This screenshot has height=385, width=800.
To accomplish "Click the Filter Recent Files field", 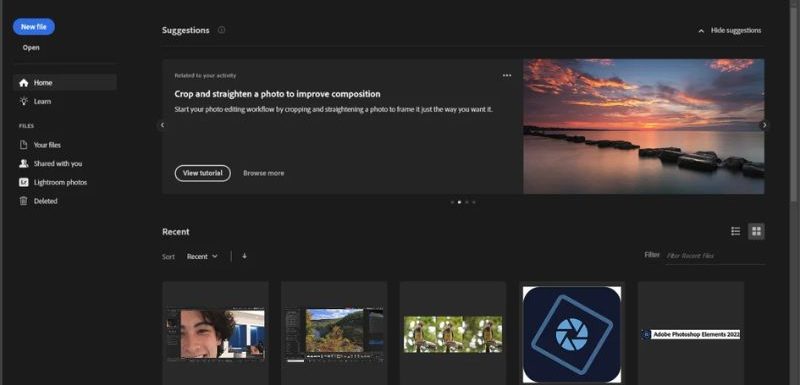I will point(715,256).
